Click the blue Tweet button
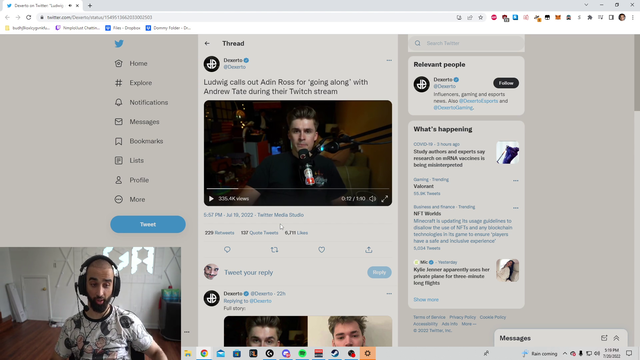The image size is (640, 360). [x=148, y=224]
